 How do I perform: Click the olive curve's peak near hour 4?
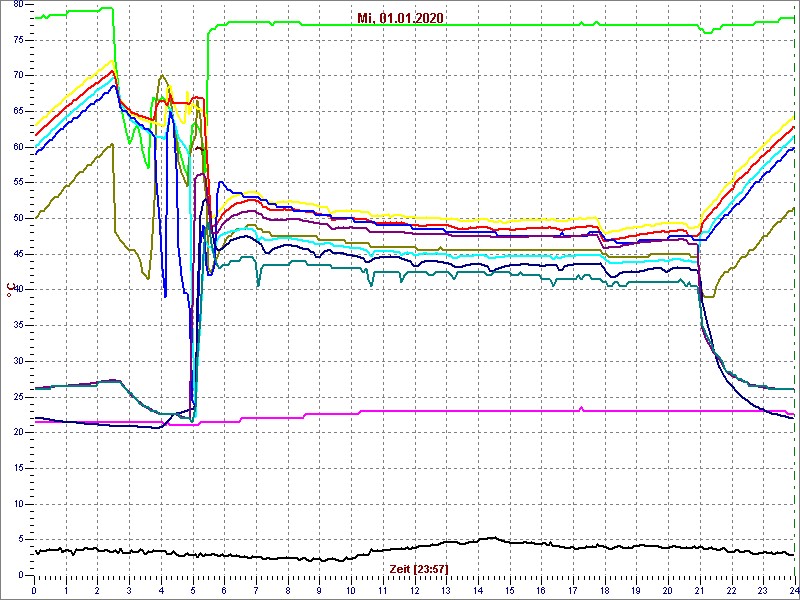pyautogui.click(x=162, y=75)
